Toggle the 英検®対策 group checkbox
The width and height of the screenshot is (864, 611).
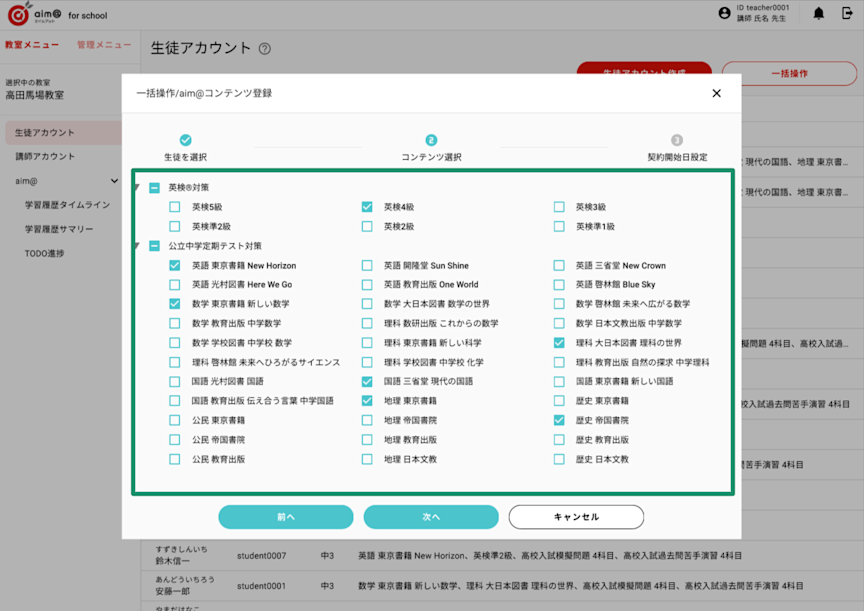154,188
